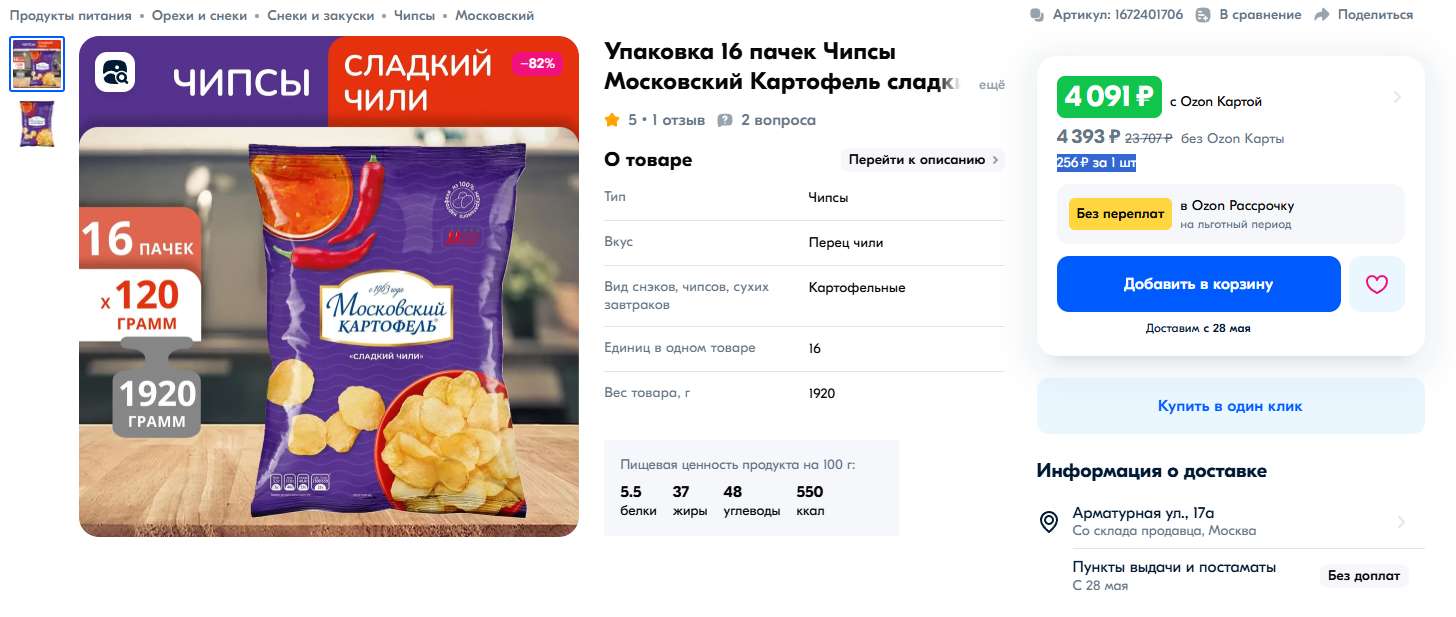Open delivery address chevron for Арматурная ул.

tap(1401, 522)
